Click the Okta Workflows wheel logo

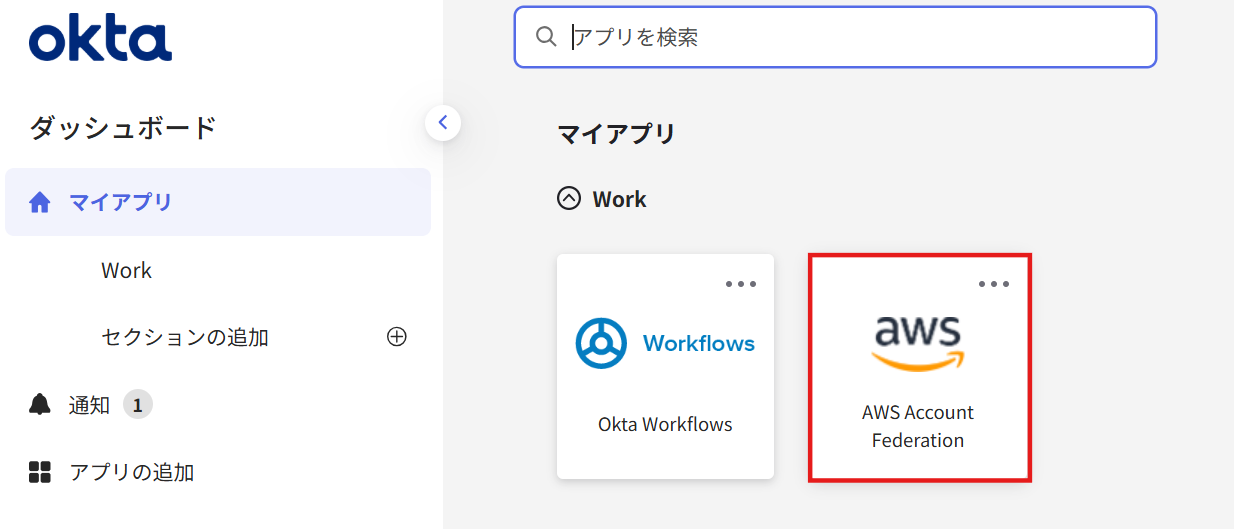point(602,344)
